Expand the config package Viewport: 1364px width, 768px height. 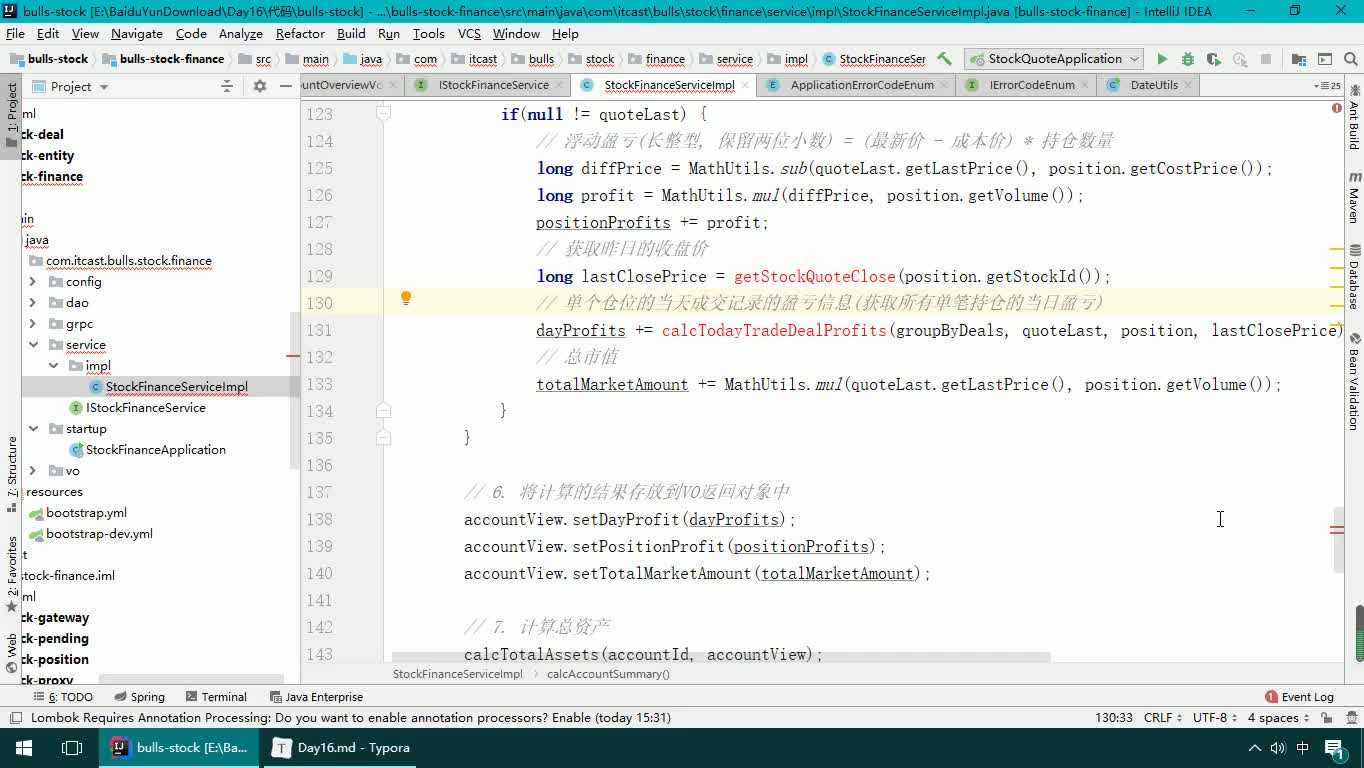pyautogui.click(x=33, y=282)
